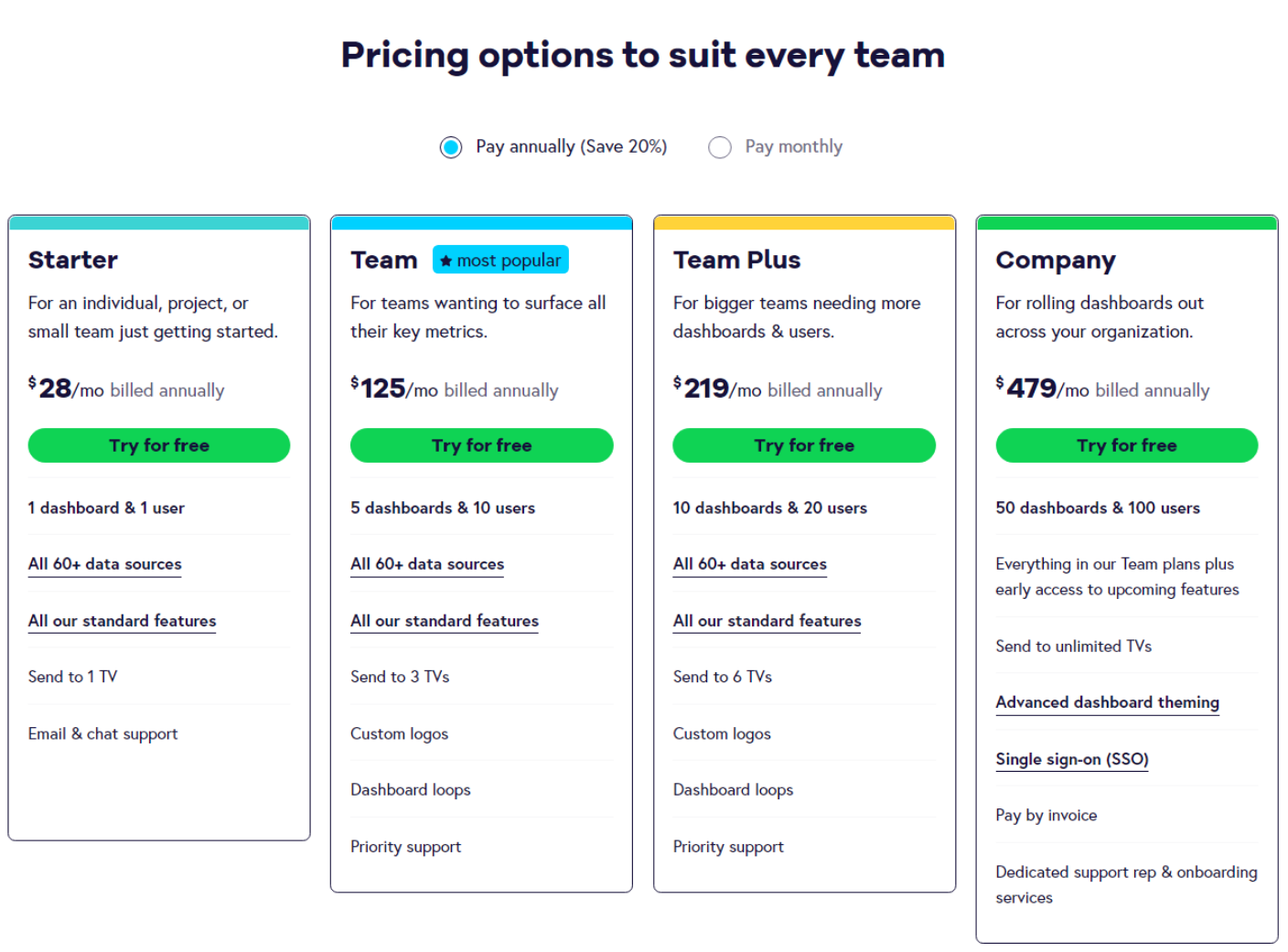Click the Starter plan $28 price
Screen dimensions: 1288x952
[50, 389]
